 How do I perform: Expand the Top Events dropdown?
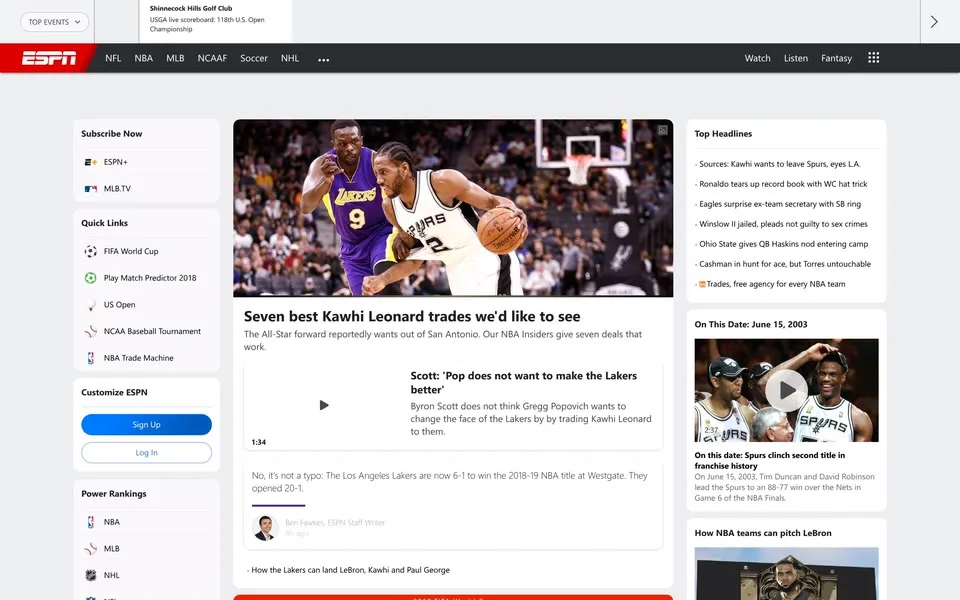pos(54,22)
